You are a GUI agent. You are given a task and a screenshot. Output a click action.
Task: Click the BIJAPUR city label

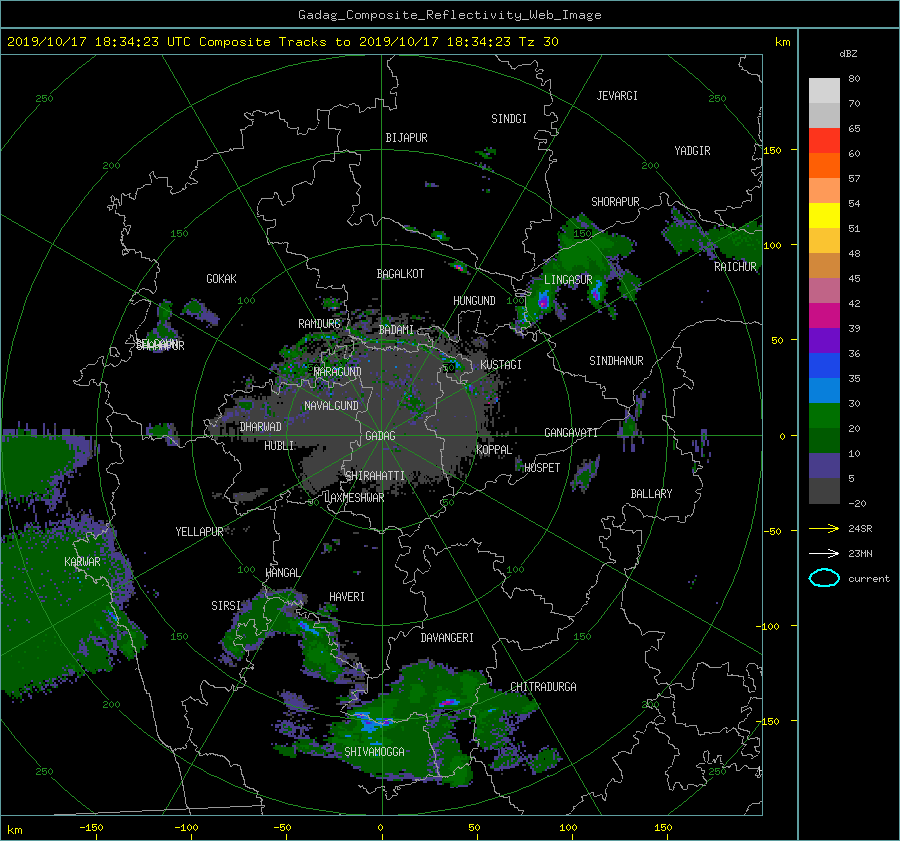(406, 138)
